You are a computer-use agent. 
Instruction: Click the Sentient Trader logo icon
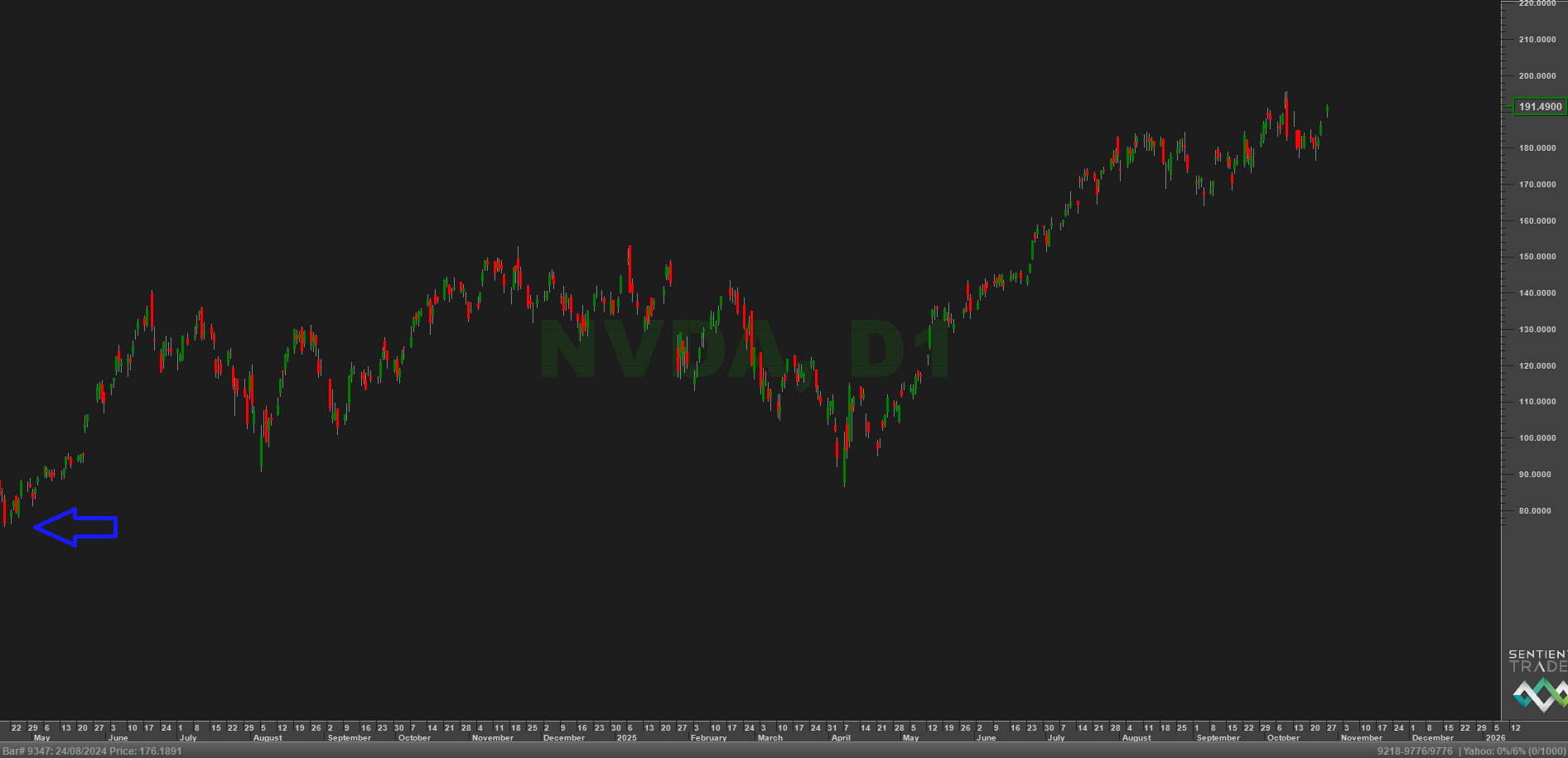(x=1540, y=694)
